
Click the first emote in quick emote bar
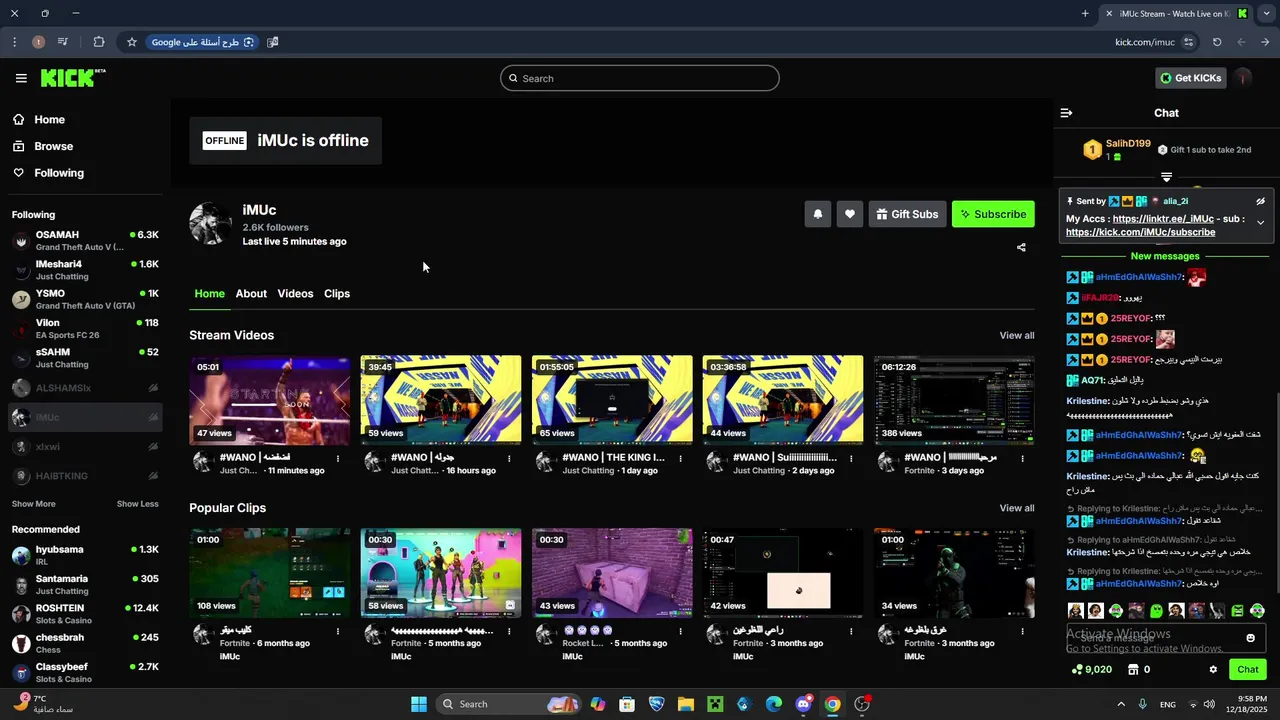[x=1075, y=610]
